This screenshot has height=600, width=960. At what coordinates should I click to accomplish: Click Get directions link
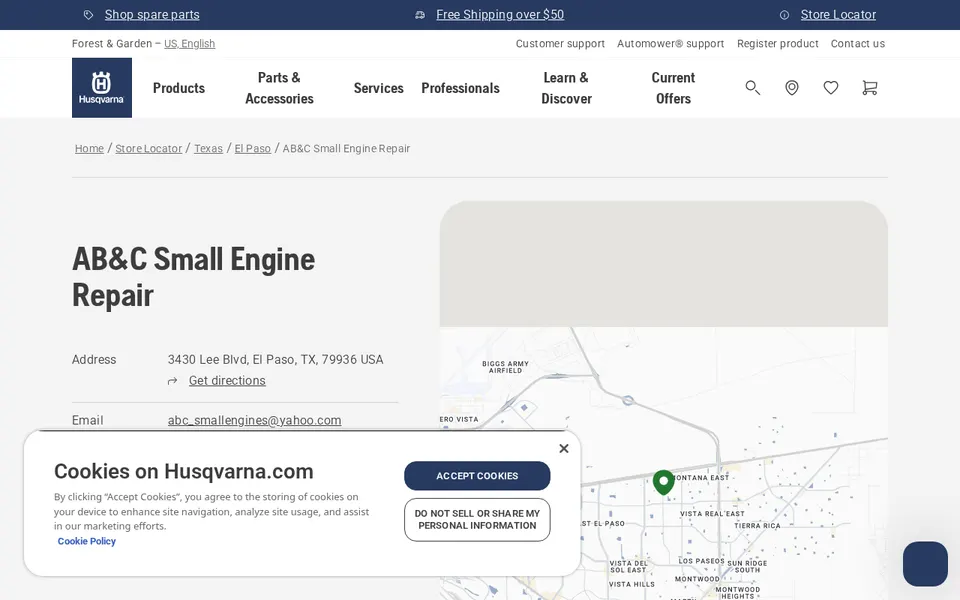point(227,381)
